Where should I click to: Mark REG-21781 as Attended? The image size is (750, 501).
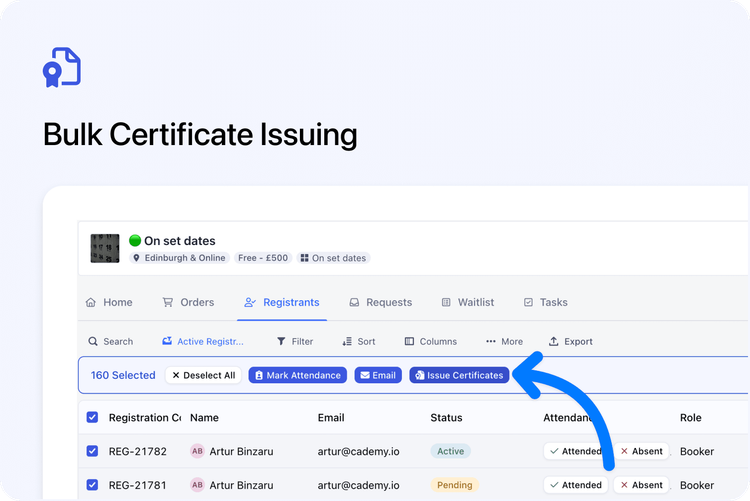575,485
